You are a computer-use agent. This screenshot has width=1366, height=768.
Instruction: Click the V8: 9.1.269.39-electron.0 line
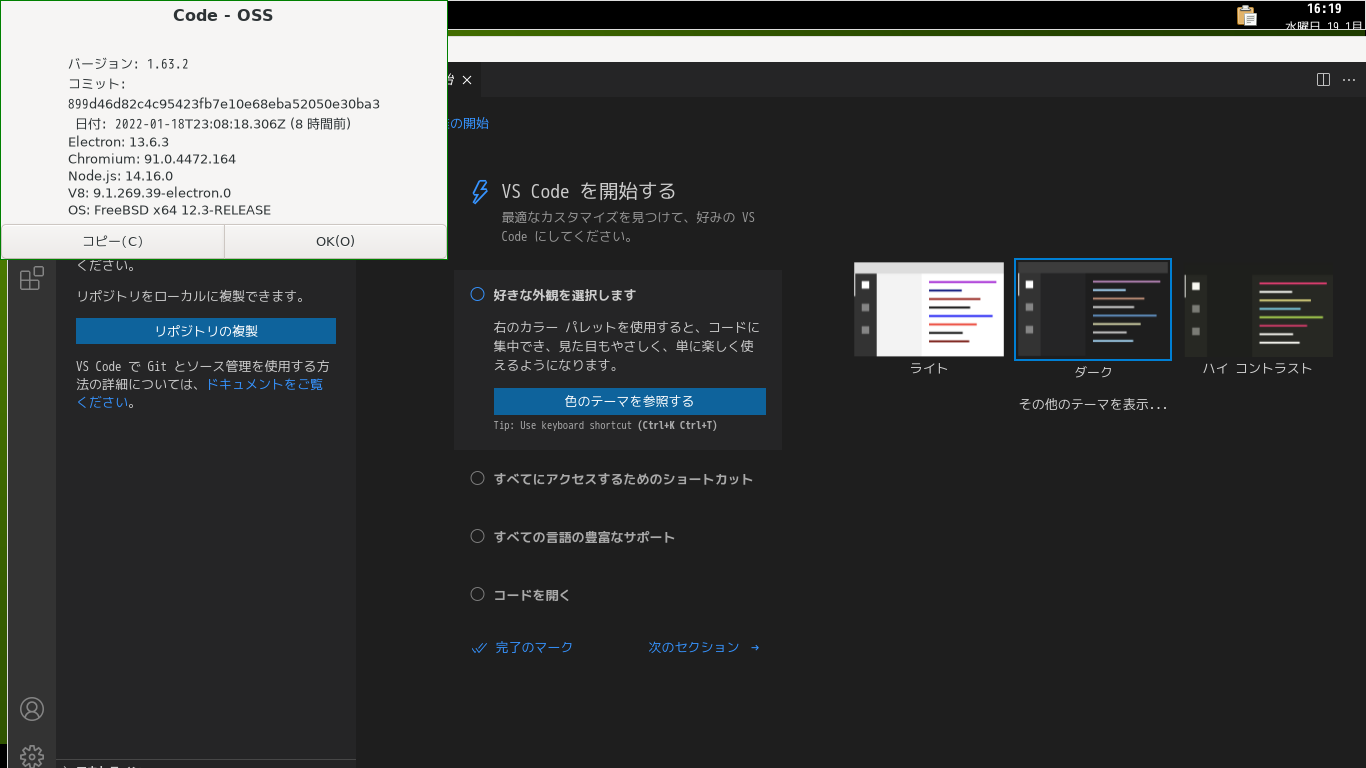tap(150, 193)
